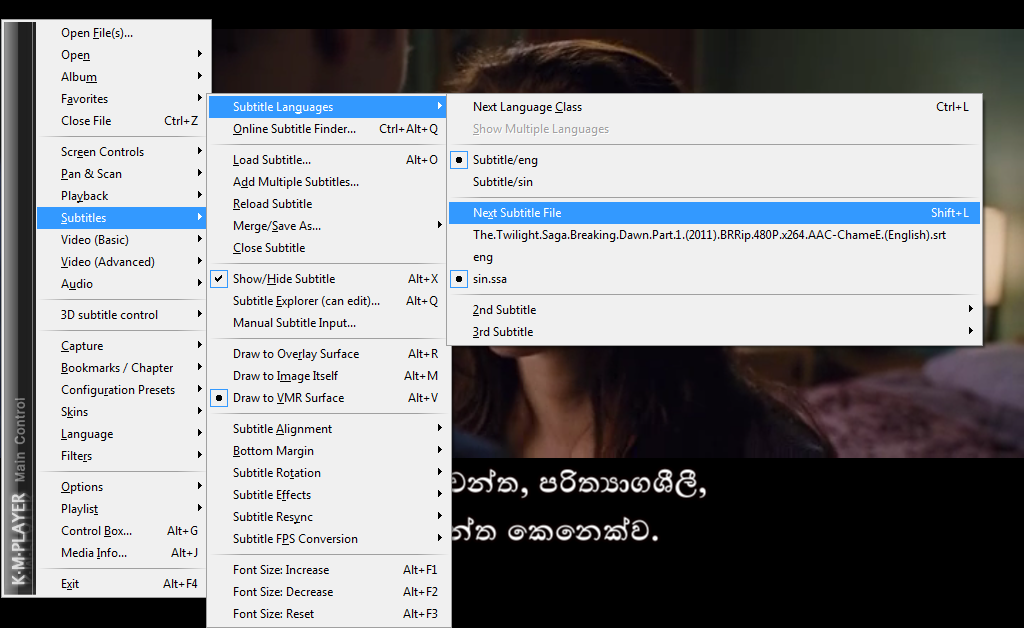
Task: Select Subtitle Languages menu item
Action: pyautogui.click(x=328, y=107)
